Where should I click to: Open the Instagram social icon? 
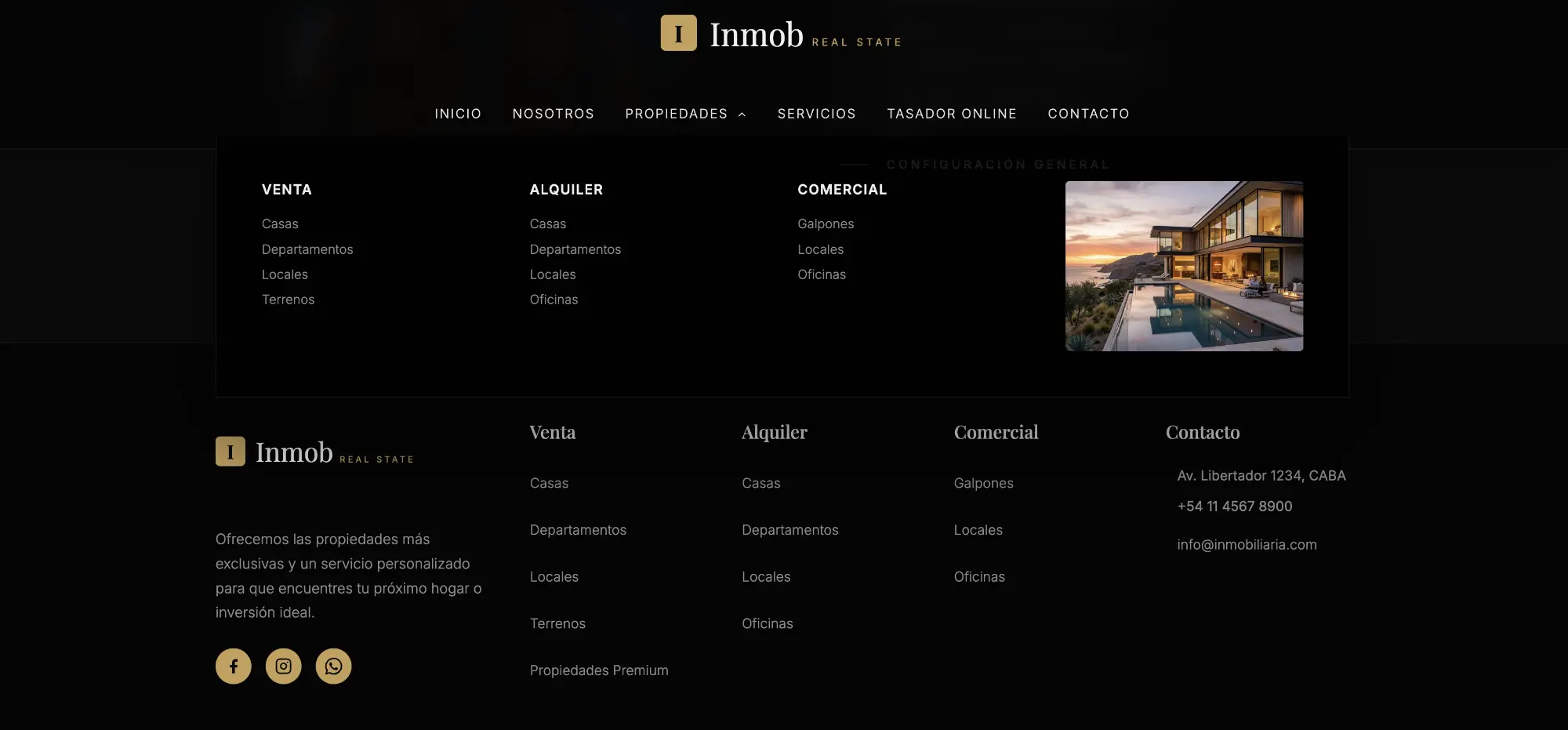[x=284, y=666]
